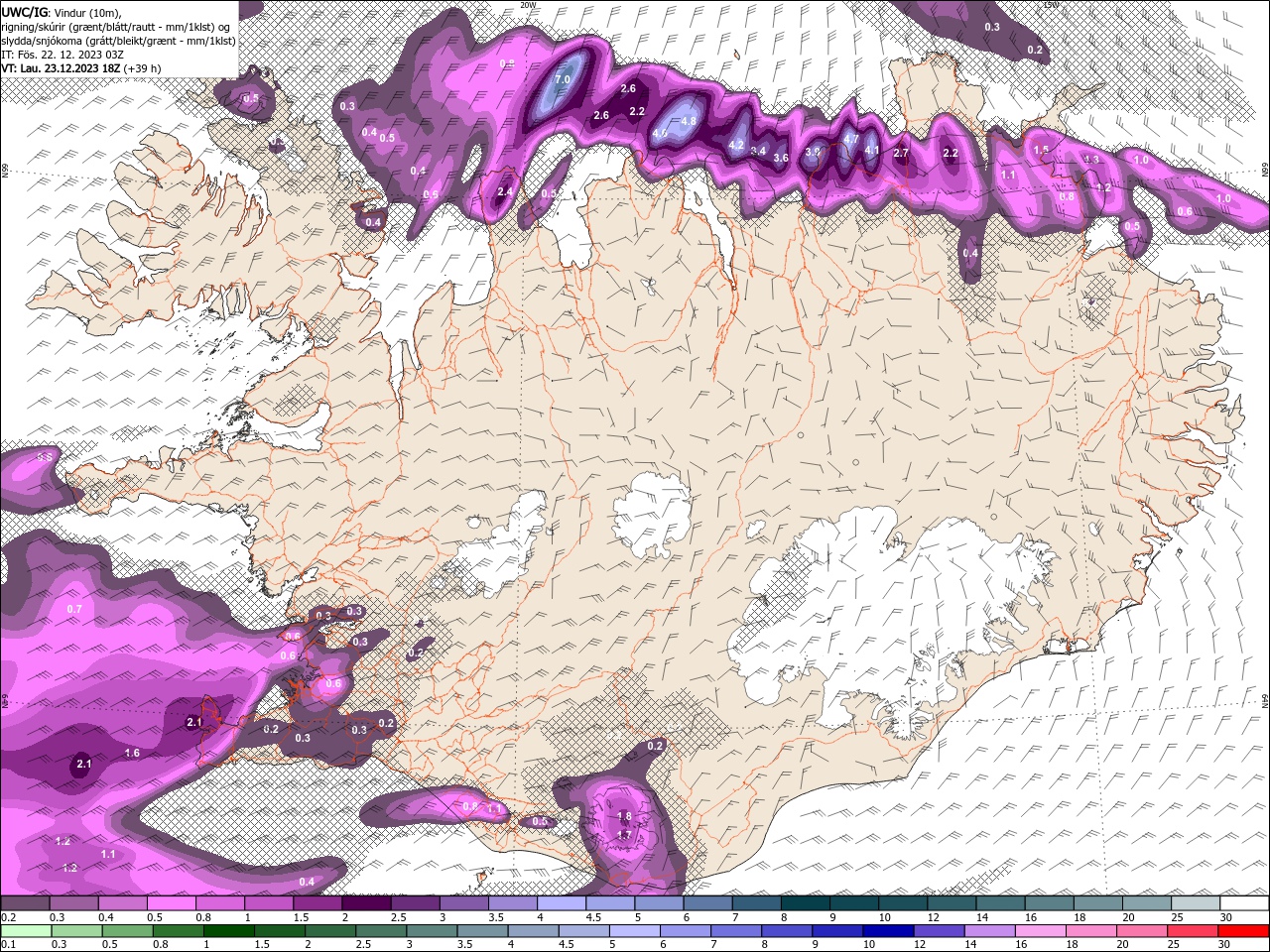Click the 4.6 precipitation value on the map
Image resolution: width=1270 pixels, height=952 pixels.
pyautogui.click(x=661, y=133)
